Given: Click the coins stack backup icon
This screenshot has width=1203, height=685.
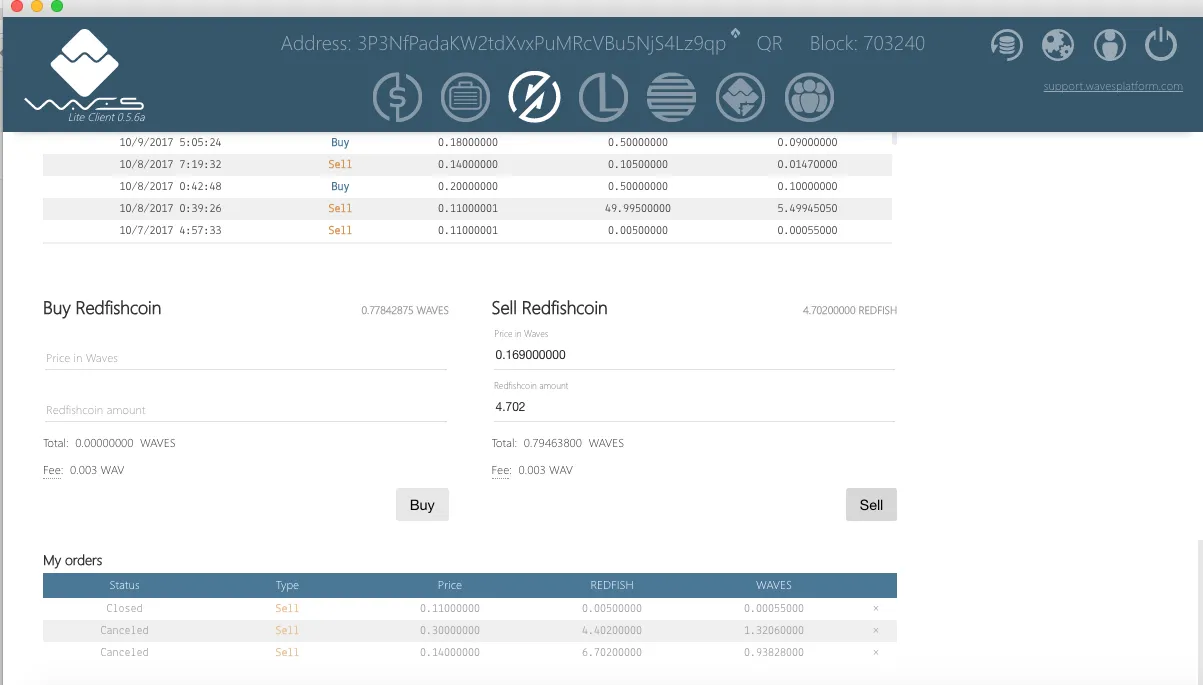Looking at the screenshot, I should click(x=1007, y=45).
